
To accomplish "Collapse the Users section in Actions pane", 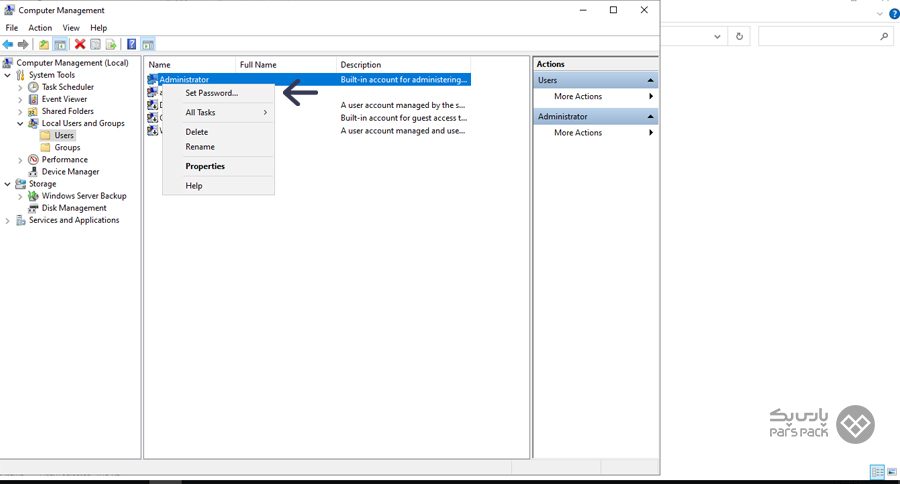I will click(650, 80).
